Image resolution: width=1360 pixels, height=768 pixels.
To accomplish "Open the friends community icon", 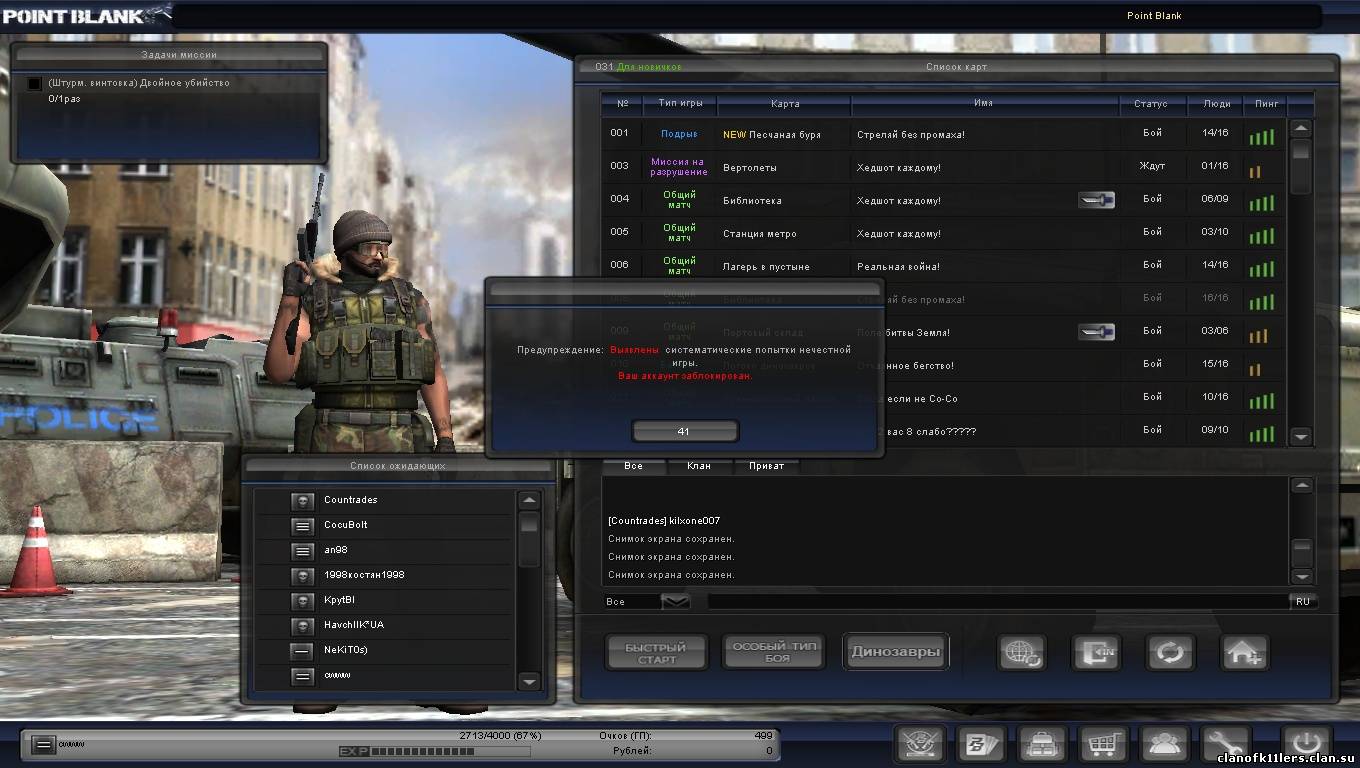I will click(x=1163, y=744).
